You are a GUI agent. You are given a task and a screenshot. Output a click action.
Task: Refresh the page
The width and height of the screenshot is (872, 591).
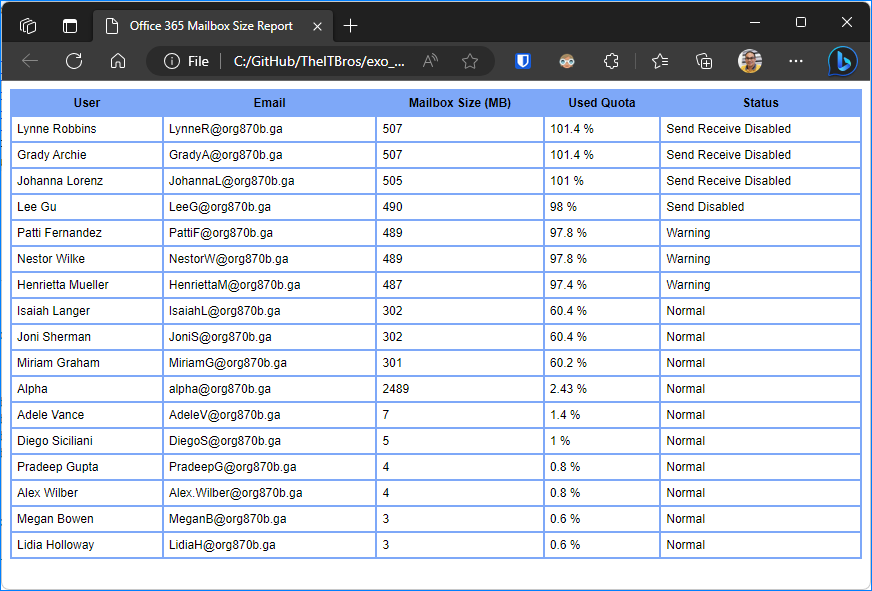coord(74,61)
